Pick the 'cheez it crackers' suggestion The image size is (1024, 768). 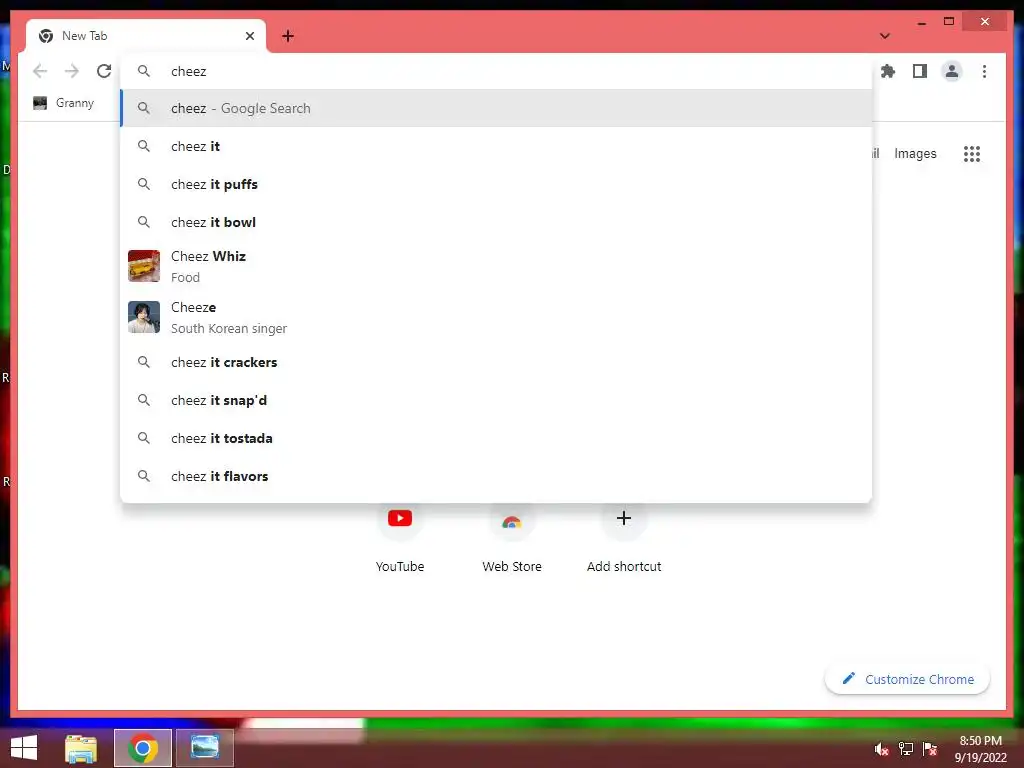[496, 362]
